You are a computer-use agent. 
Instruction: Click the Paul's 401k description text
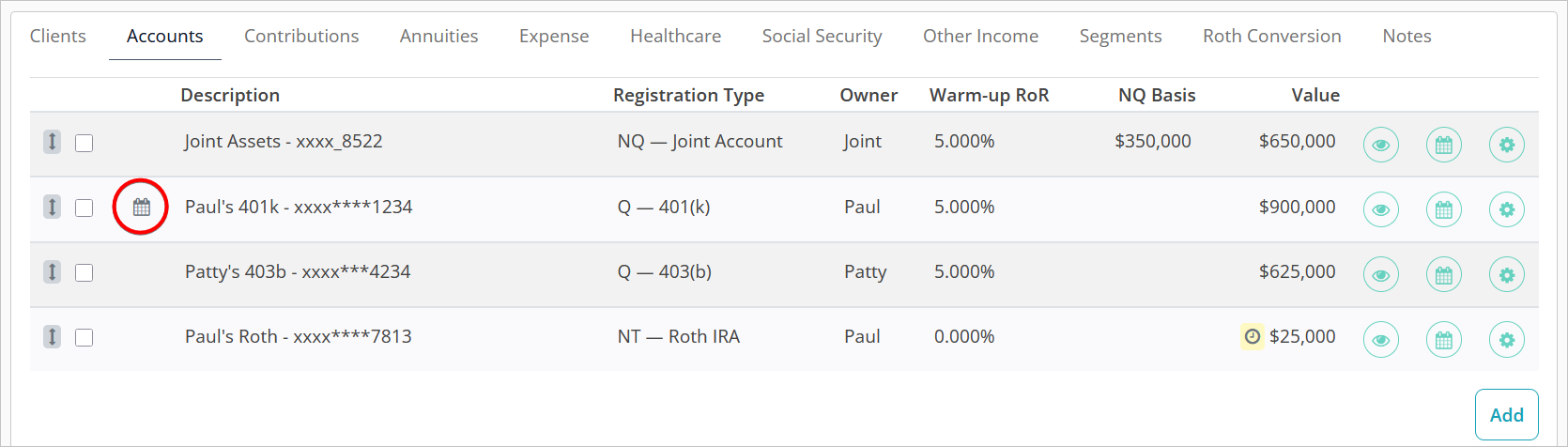pyautogui.click(x=299, y=207)
